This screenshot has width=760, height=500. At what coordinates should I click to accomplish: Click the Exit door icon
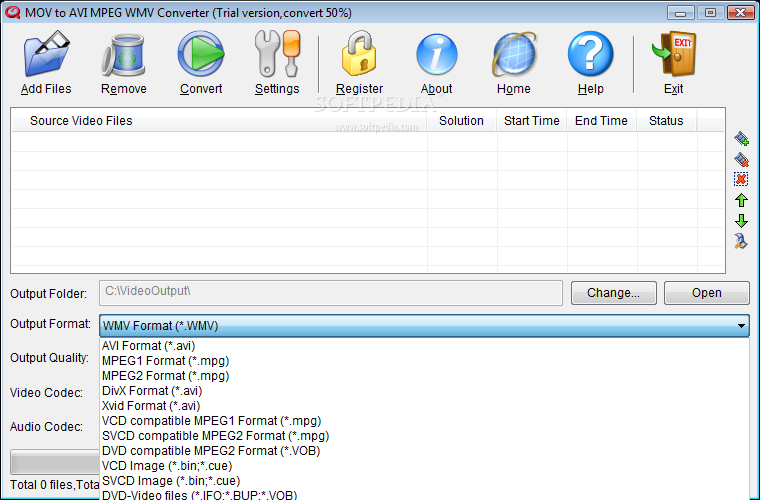pos(674,53)
